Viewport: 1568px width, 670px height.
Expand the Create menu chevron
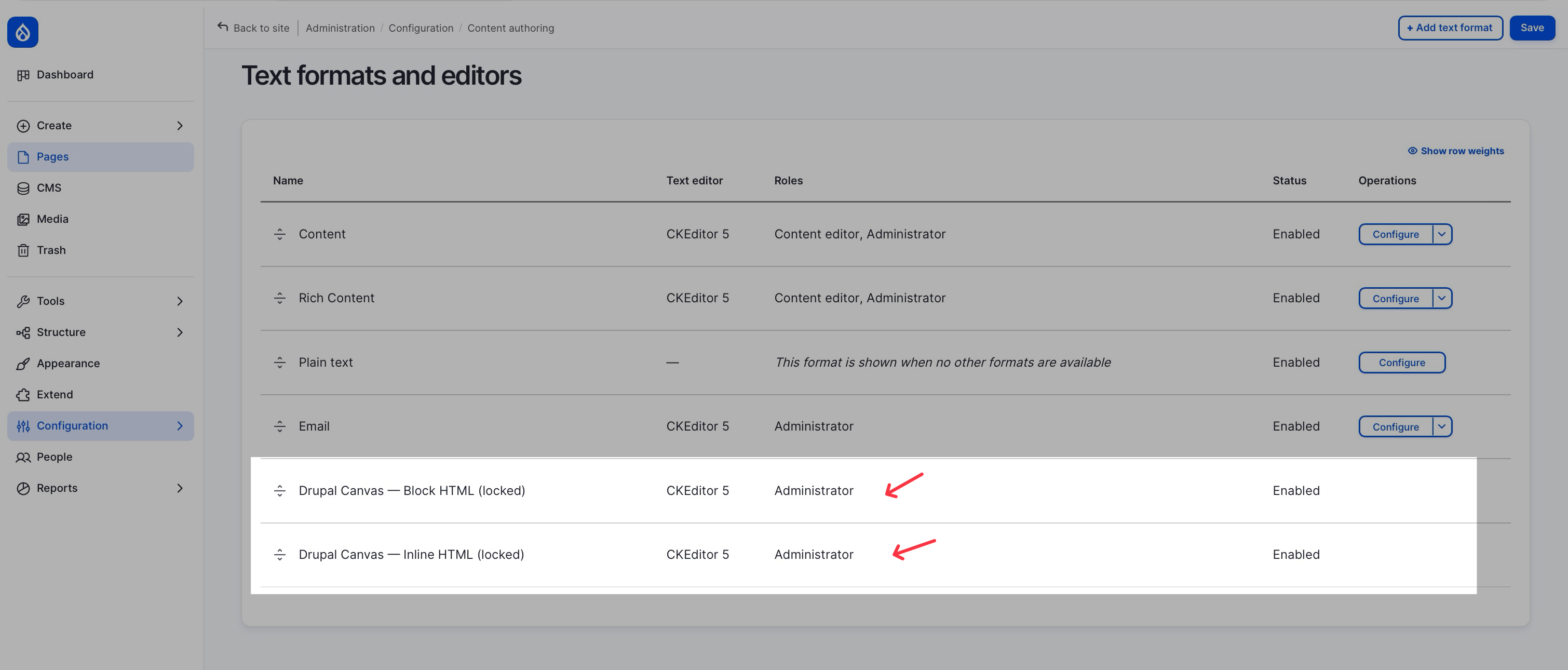180,126
